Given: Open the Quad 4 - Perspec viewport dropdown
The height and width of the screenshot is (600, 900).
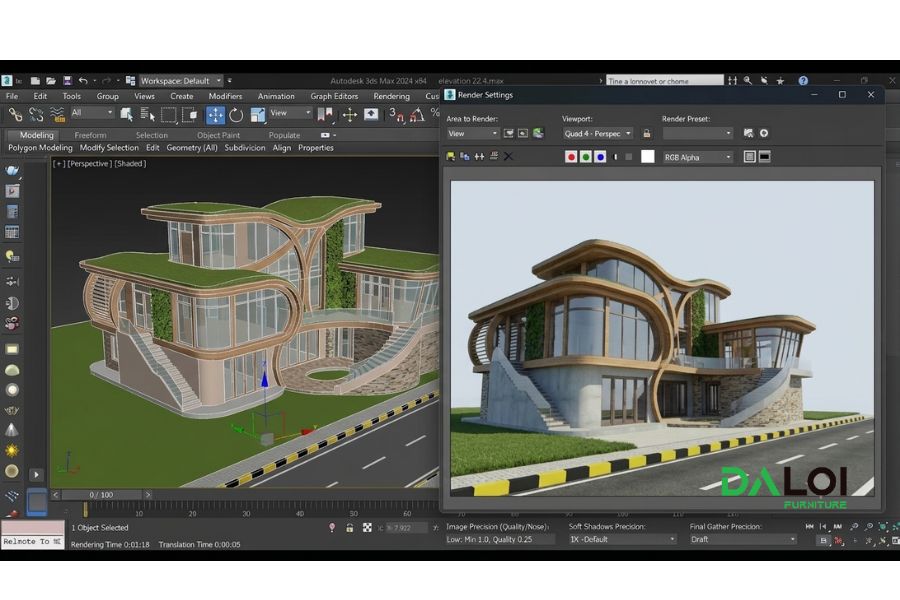Looking at the screenshot, I should point(598,133).
